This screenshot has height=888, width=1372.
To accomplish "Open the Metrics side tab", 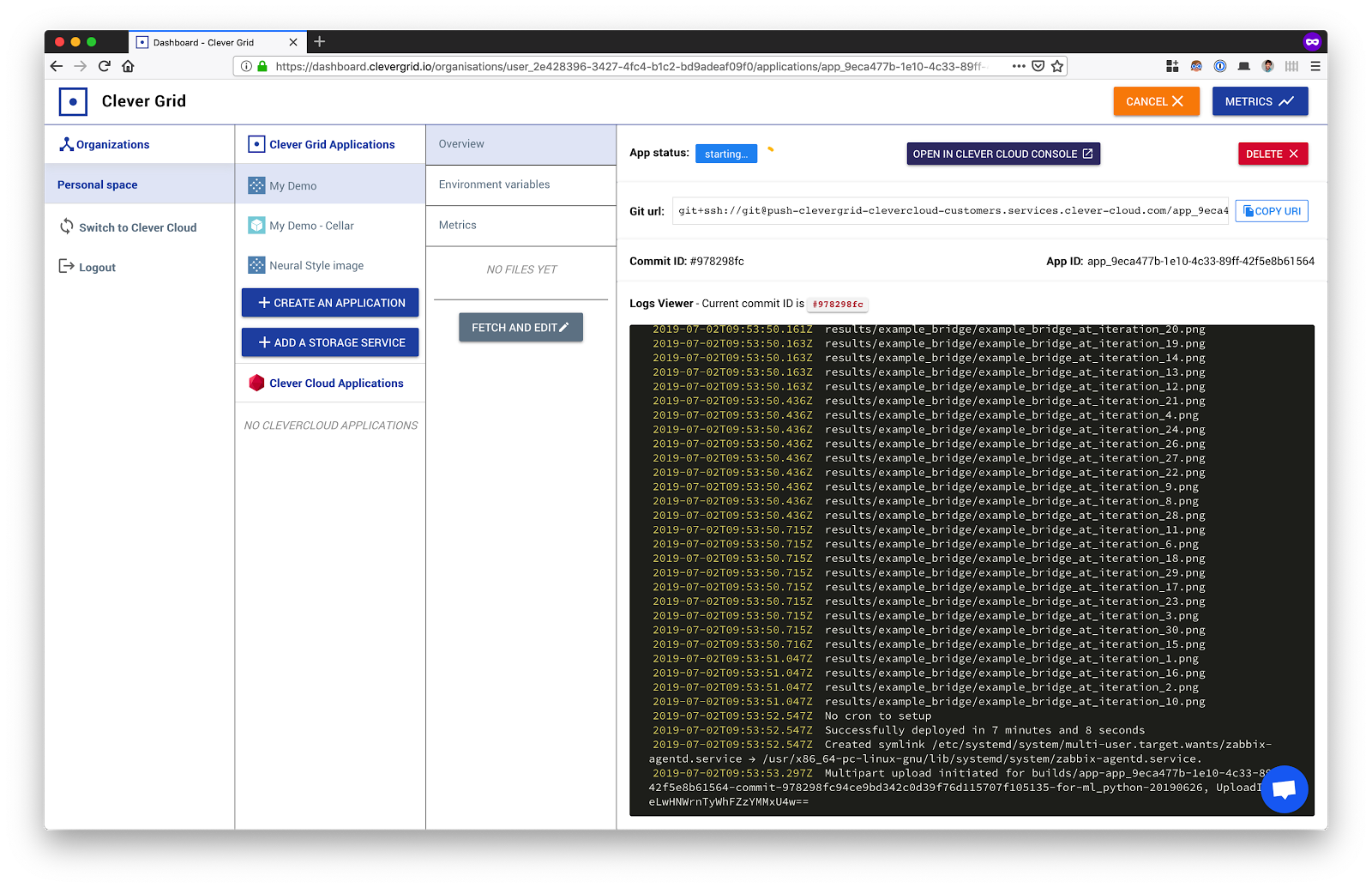I will coord(458,225).
